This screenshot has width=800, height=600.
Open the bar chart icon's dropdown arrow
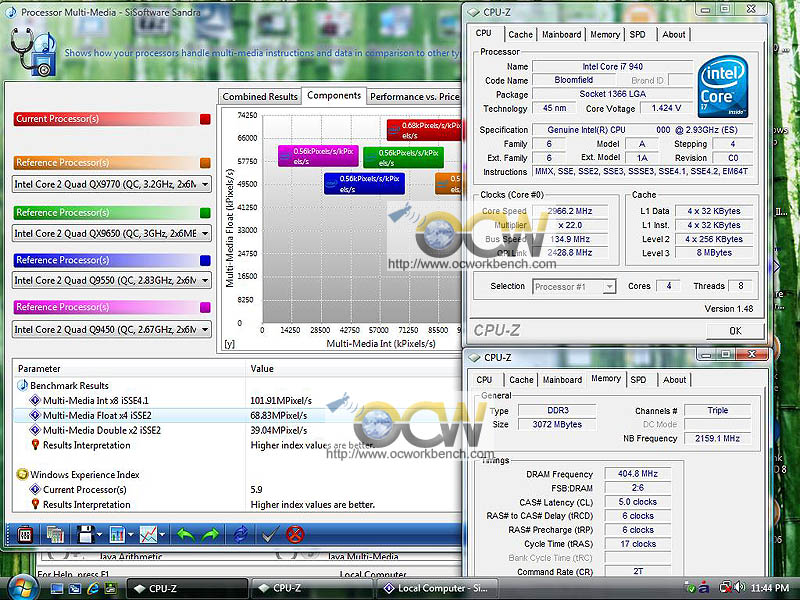click(131, 535)
